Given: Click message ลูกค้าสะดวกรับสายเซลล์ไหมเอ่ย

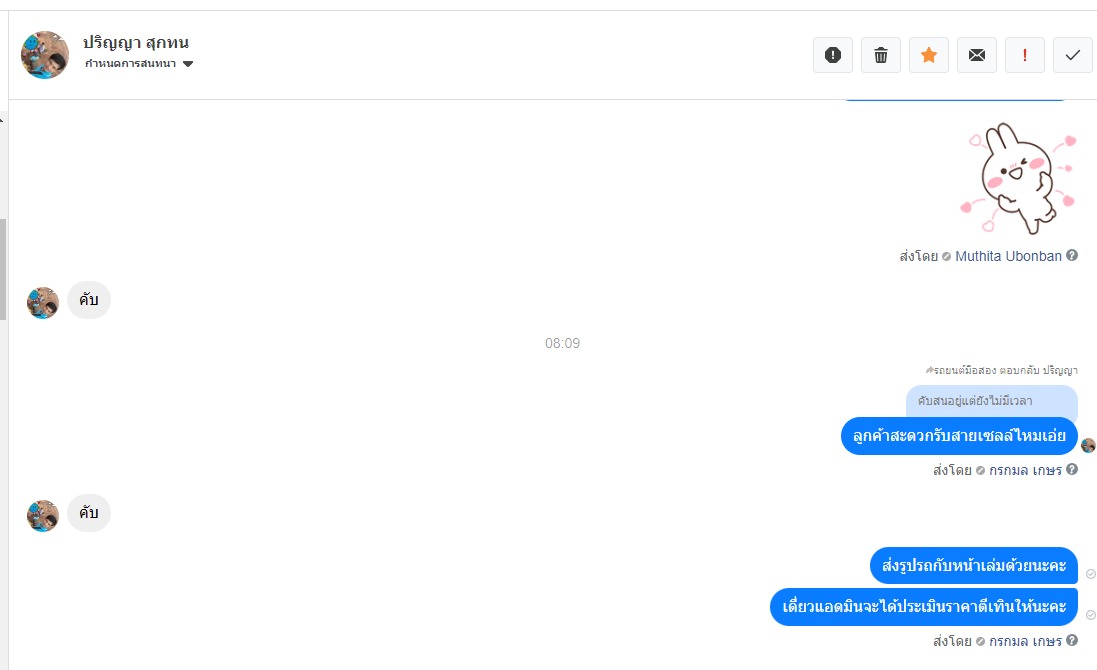Looking at the screenshot, I should tap(959, 436).
